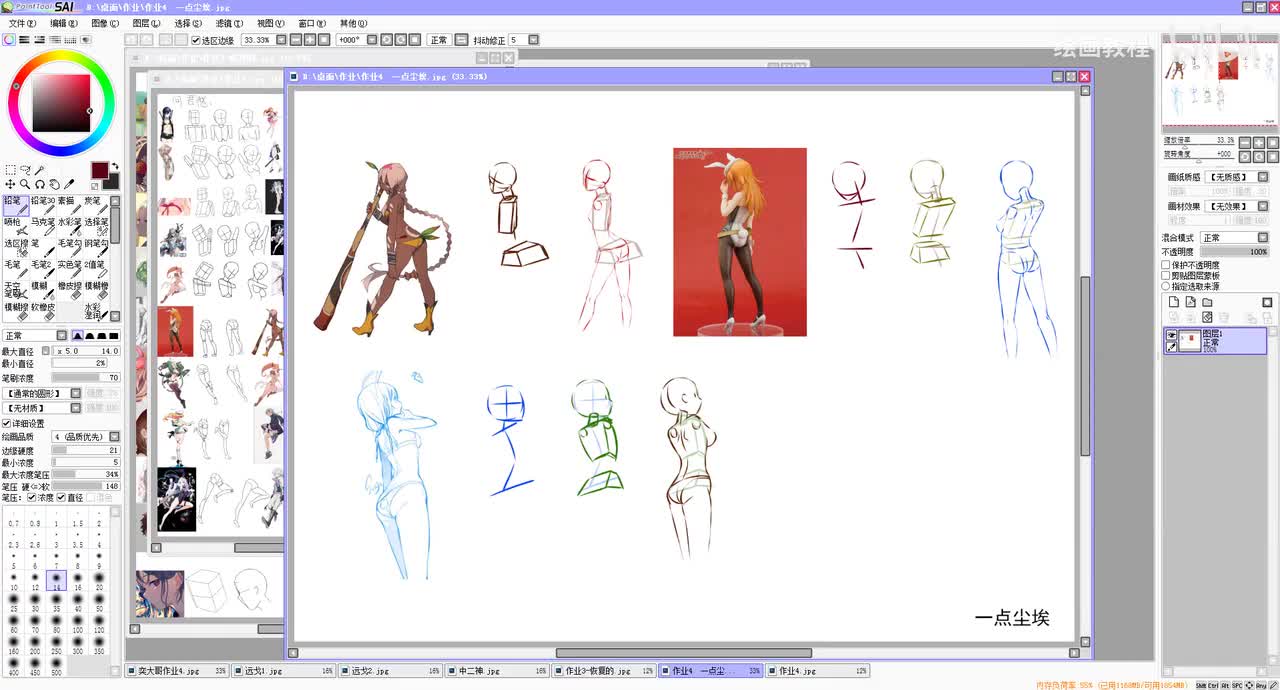Select the rotate view tool
Image resolution: width=1280 pixels, height=690 pixels.
point(40,184)
